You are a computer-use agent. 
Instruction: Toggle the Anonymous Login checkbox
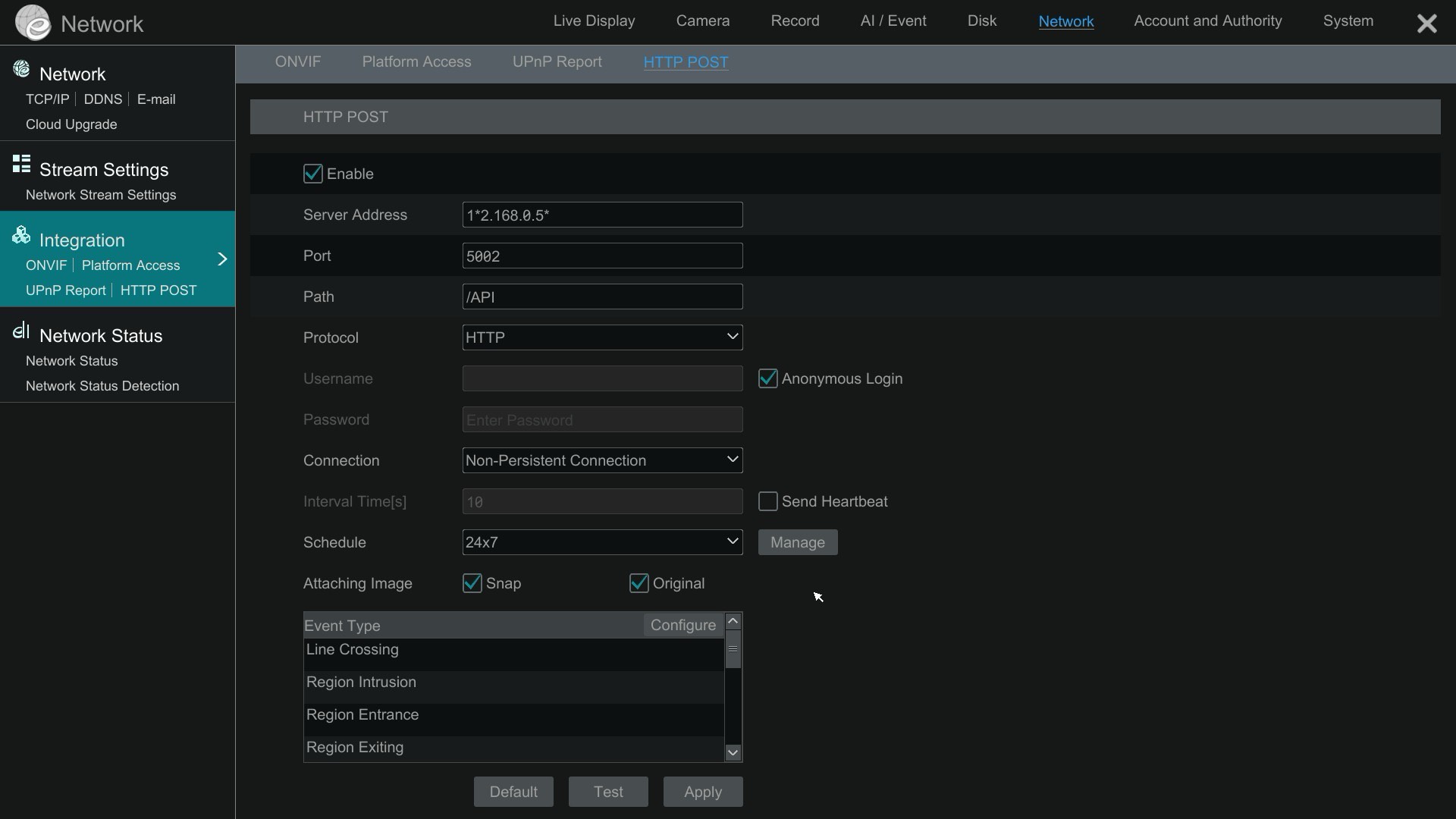767,378
